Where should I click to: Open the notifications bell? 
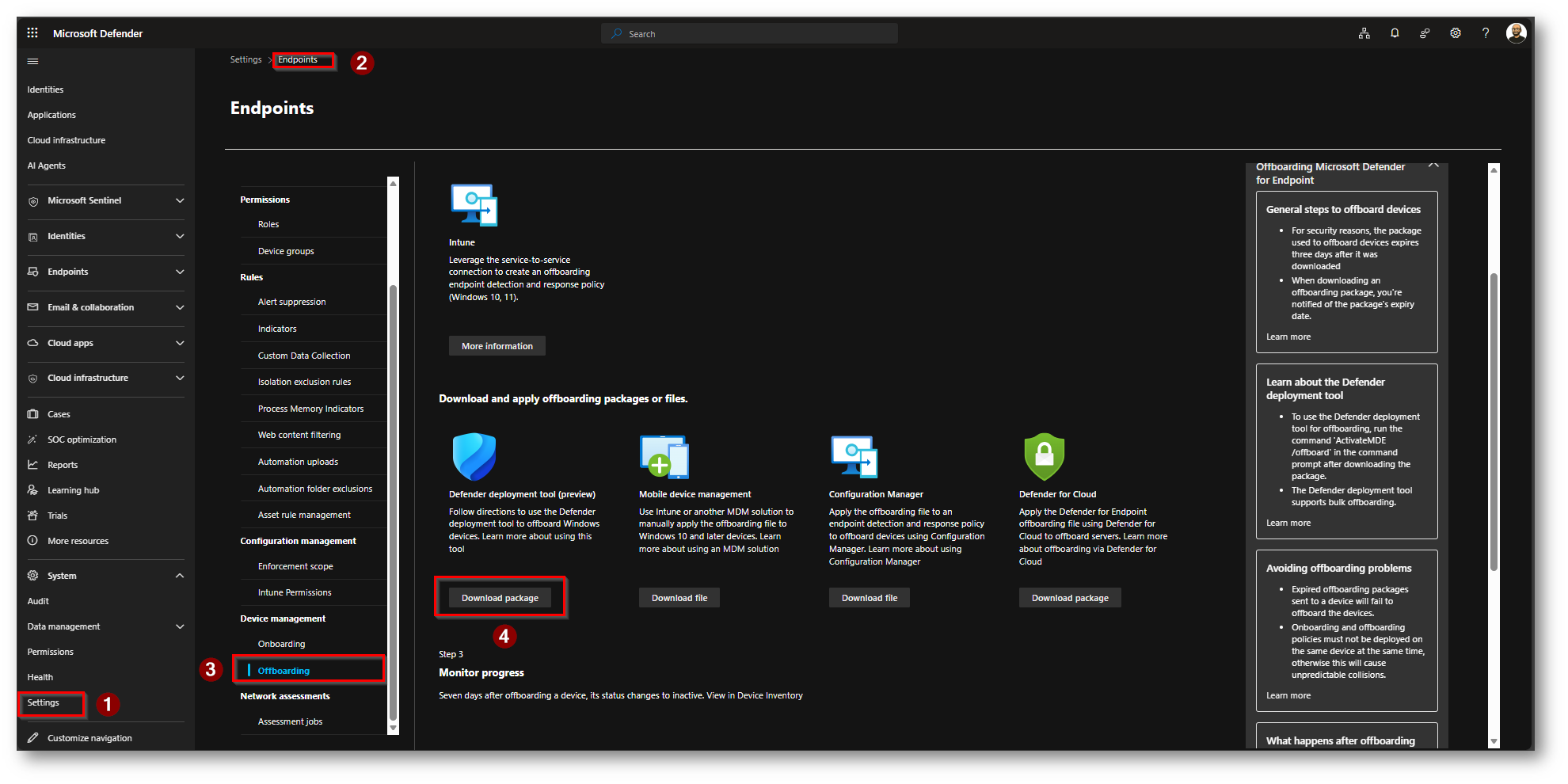pos(1395,33)
